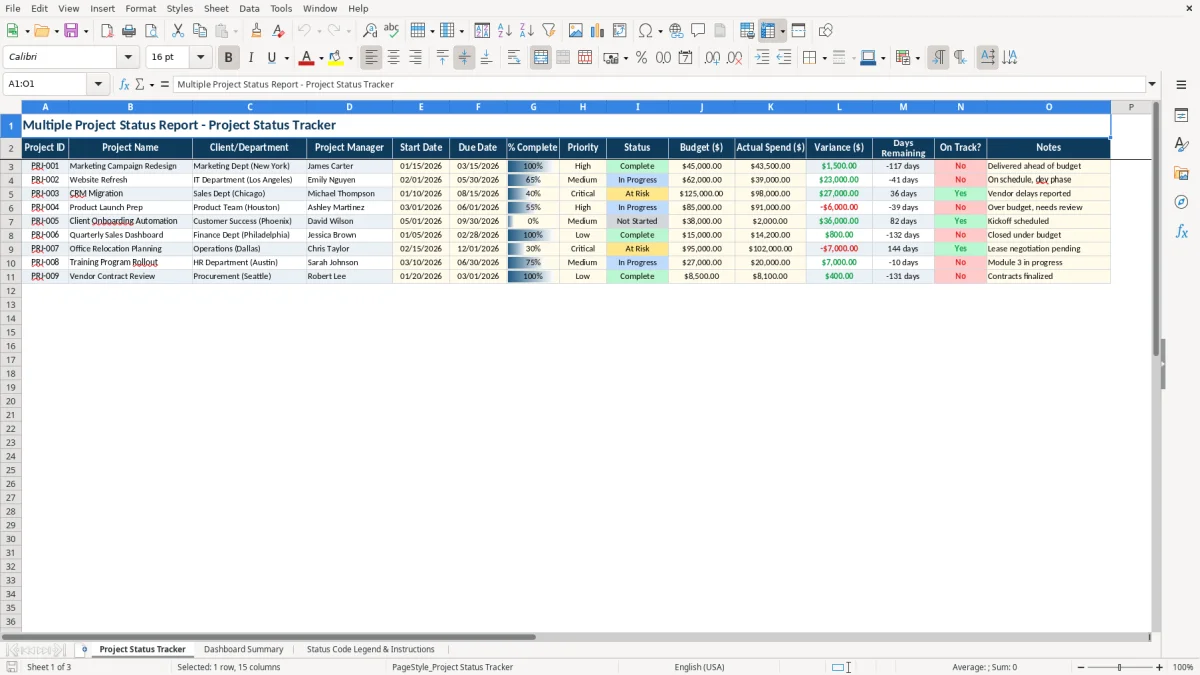Screen dimensions: 1200x675
Task: Open borders dropdown arrow
Action: 824,58
